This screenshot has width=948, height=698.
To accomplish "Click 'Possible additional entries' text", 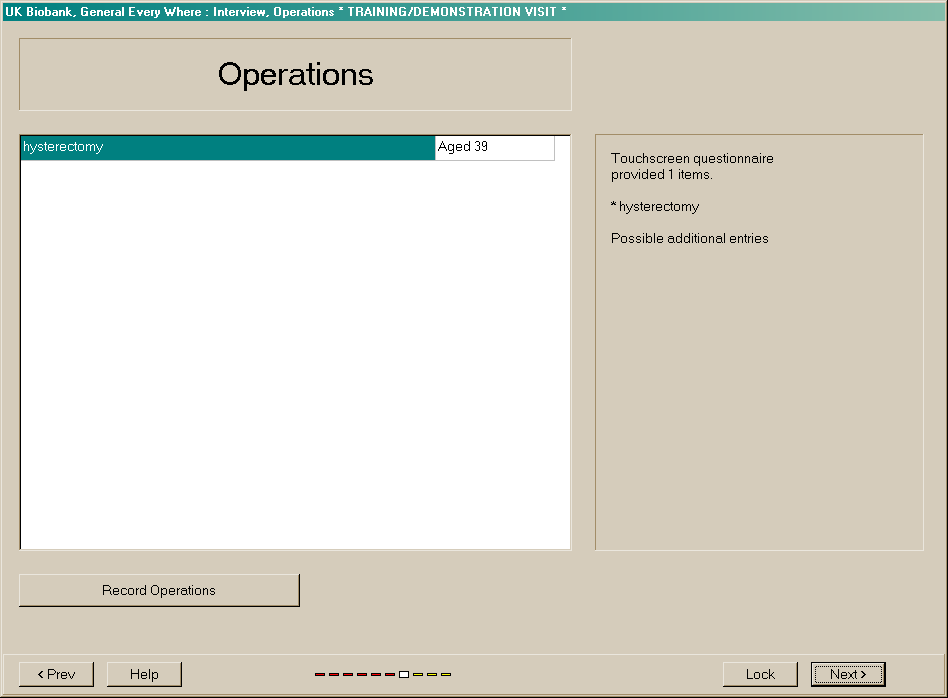I will [x=689, y=239].
